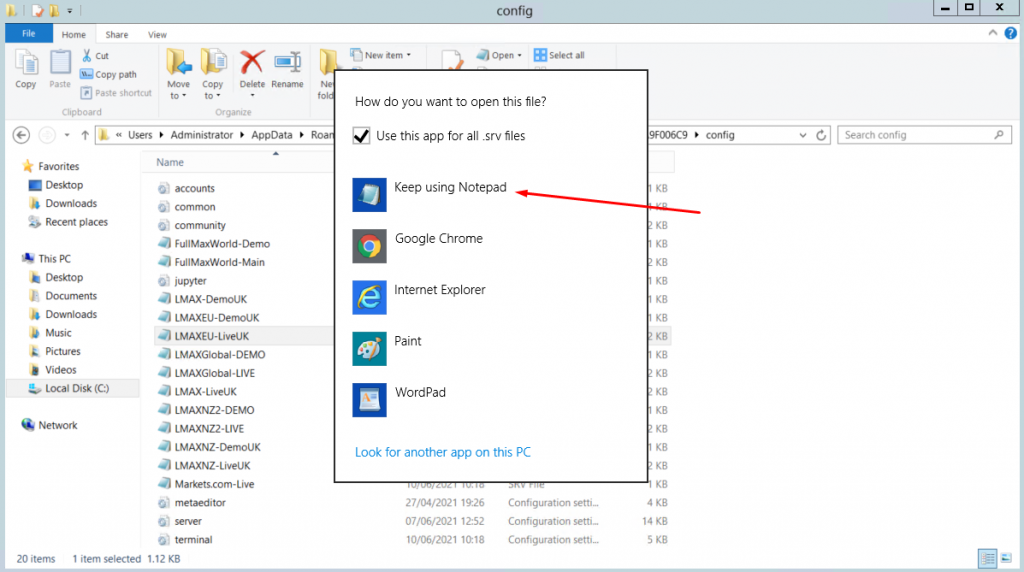Open the recent locations dropdown arrow
Image resolution: width=1024 pixels, height=572 pixels.
coord(67,135)
